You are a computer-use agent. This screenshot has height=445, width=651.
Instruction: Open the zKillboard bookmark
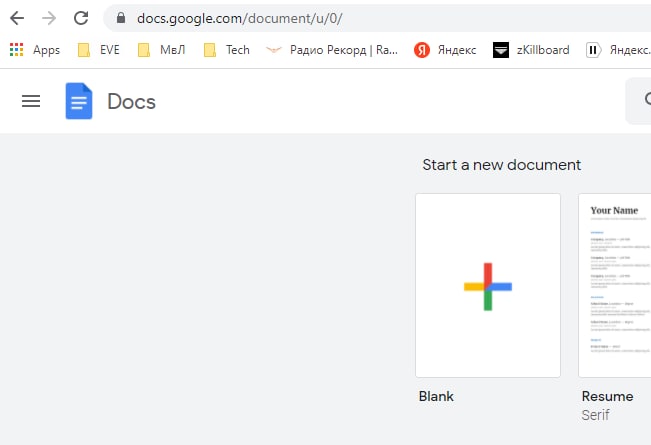pos(531,50)
